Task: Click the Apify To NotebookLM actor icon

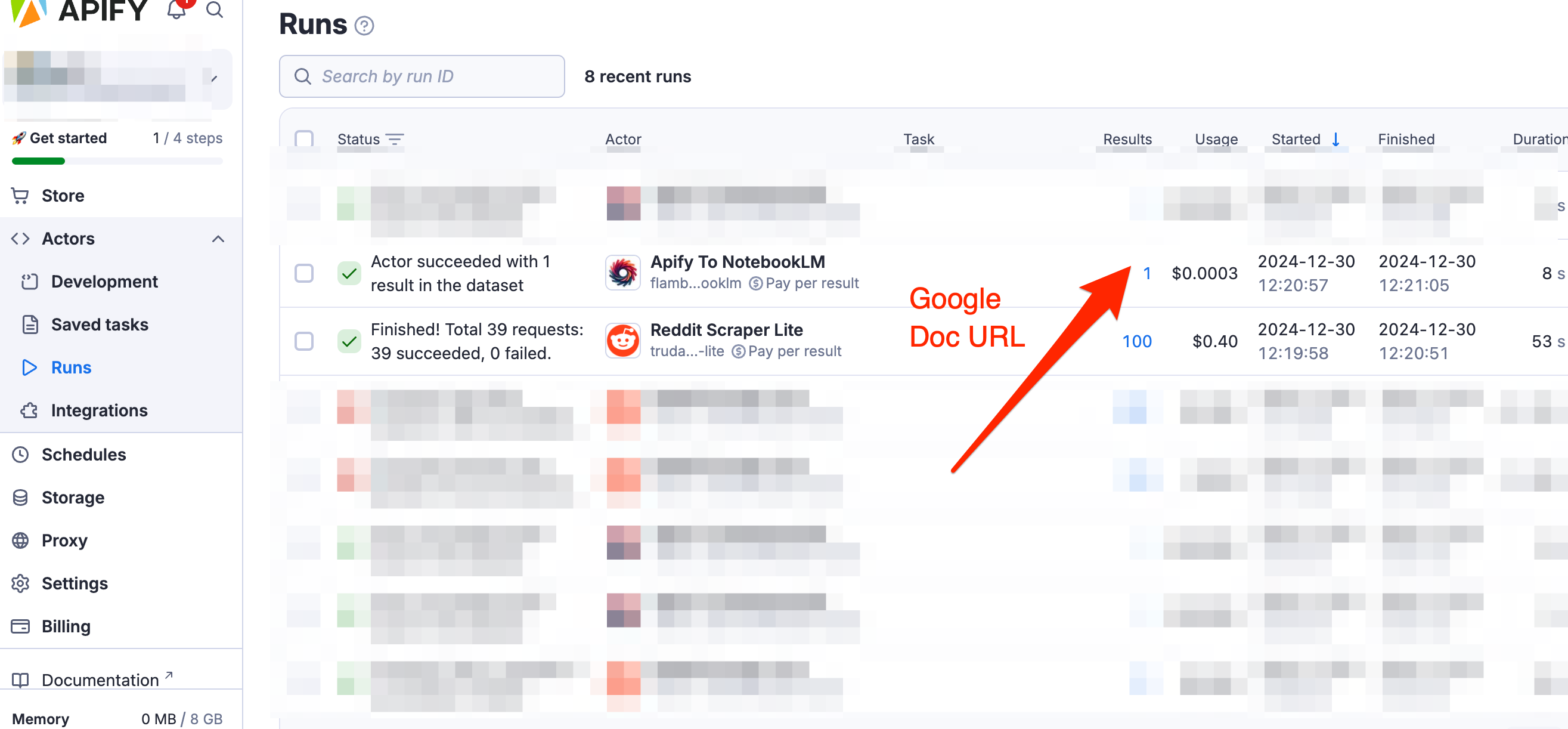Action: pos(622,272)
